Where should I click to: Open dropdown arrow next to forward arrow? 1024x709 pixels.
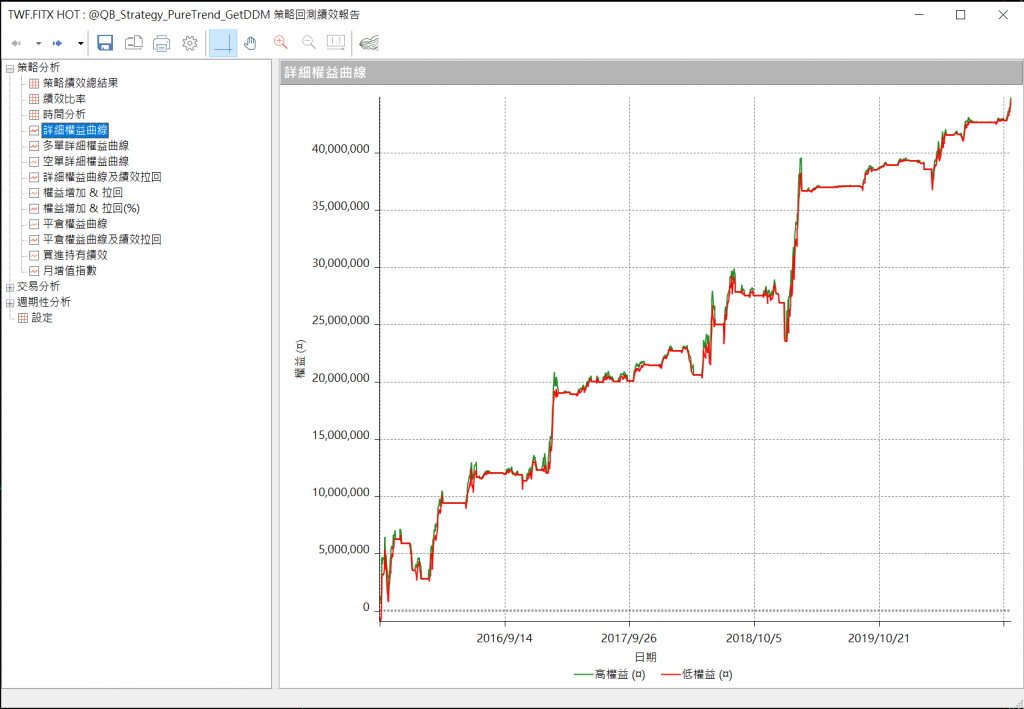click(x=80, y=43)
